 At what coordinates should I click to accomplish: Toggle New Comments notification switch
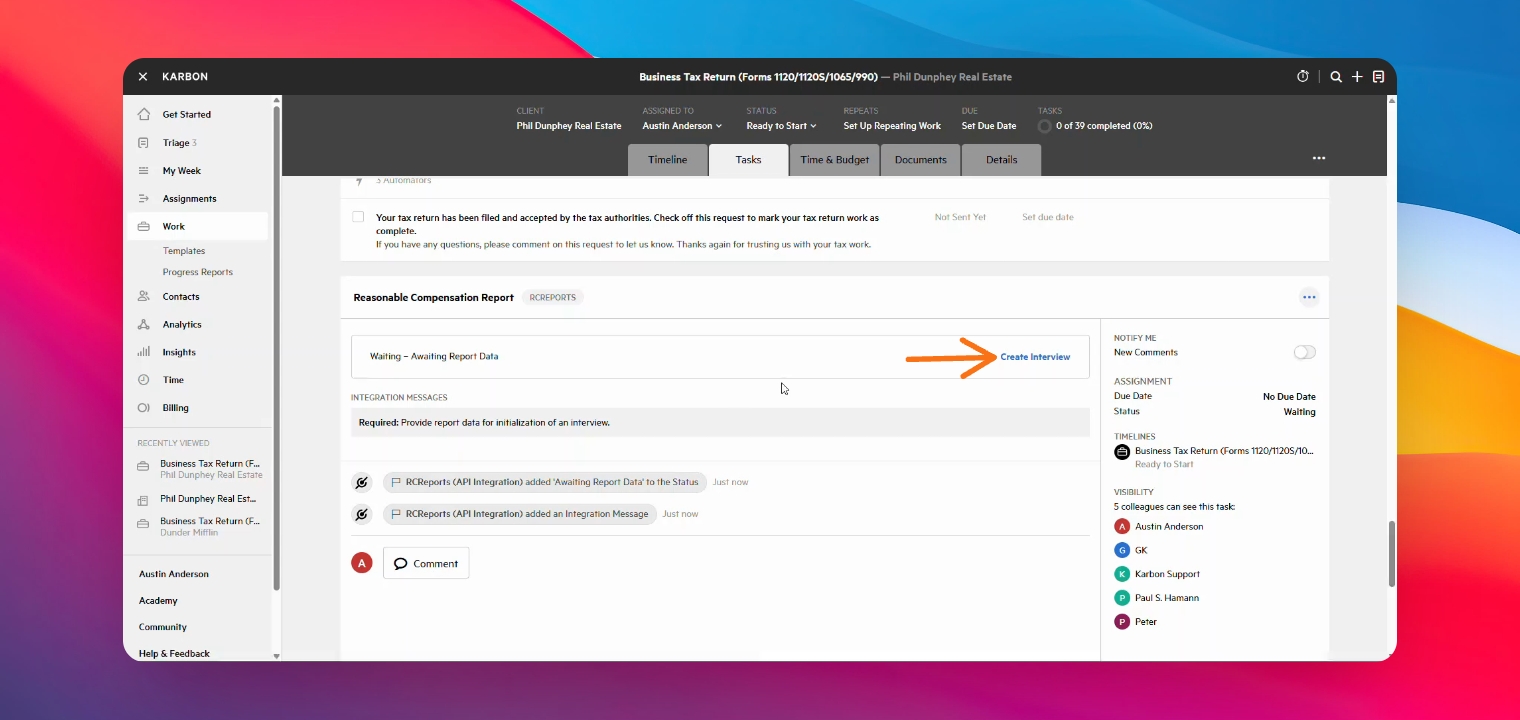click(x=1304, y=352)
